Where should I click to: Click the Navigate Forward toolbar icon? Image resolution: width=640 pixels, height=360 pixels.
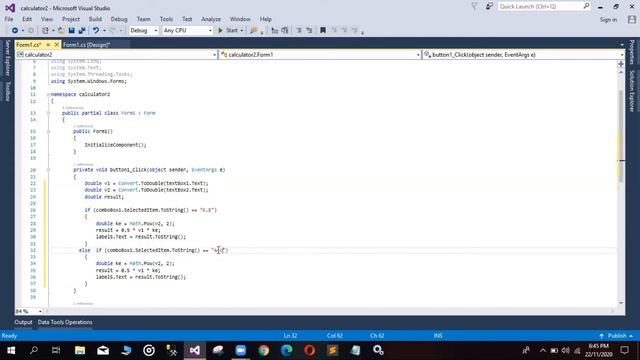(x=31, y=31)
